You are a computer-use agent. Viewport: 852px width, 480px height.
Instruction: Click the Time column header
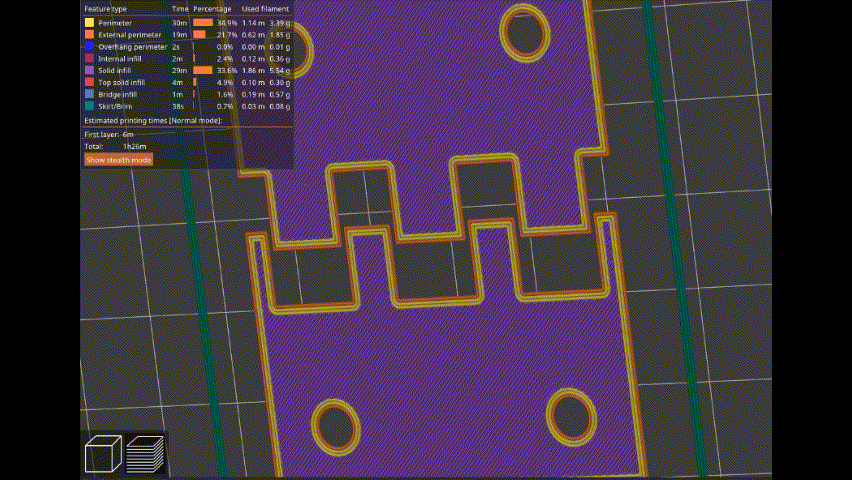pyautogui.click(x=180, y=8)
